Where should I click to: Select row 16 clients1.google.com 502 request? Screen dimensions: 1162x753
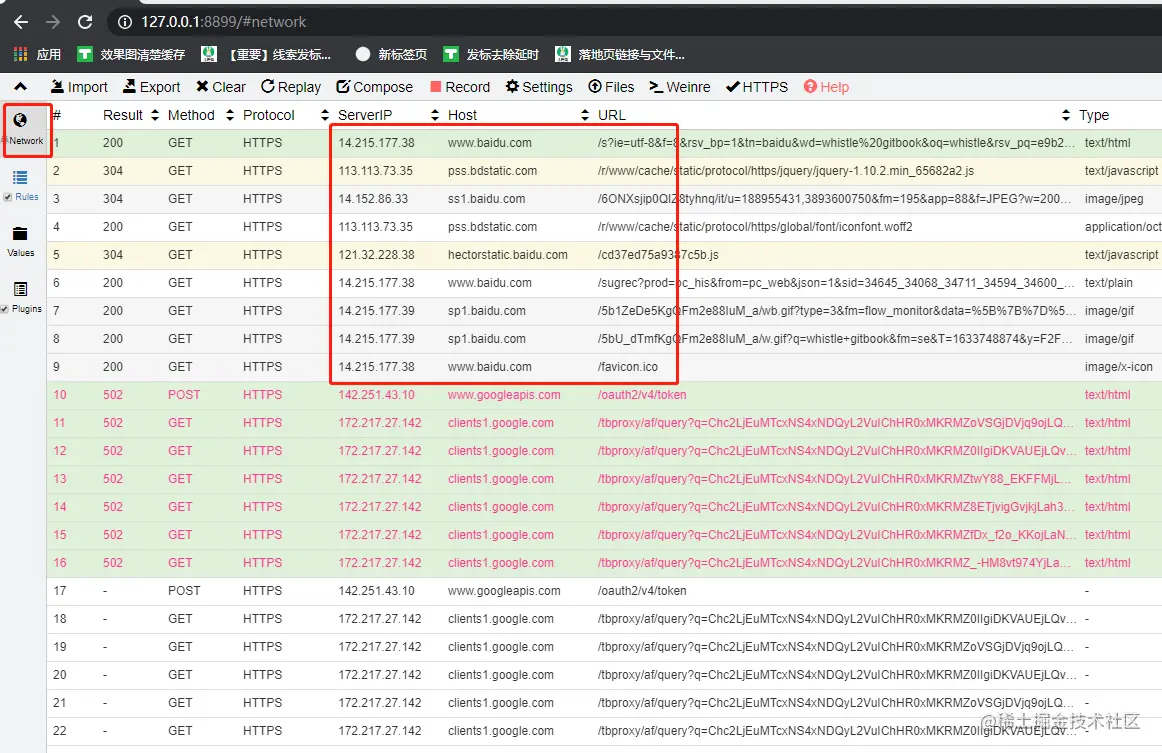point(604,563)
